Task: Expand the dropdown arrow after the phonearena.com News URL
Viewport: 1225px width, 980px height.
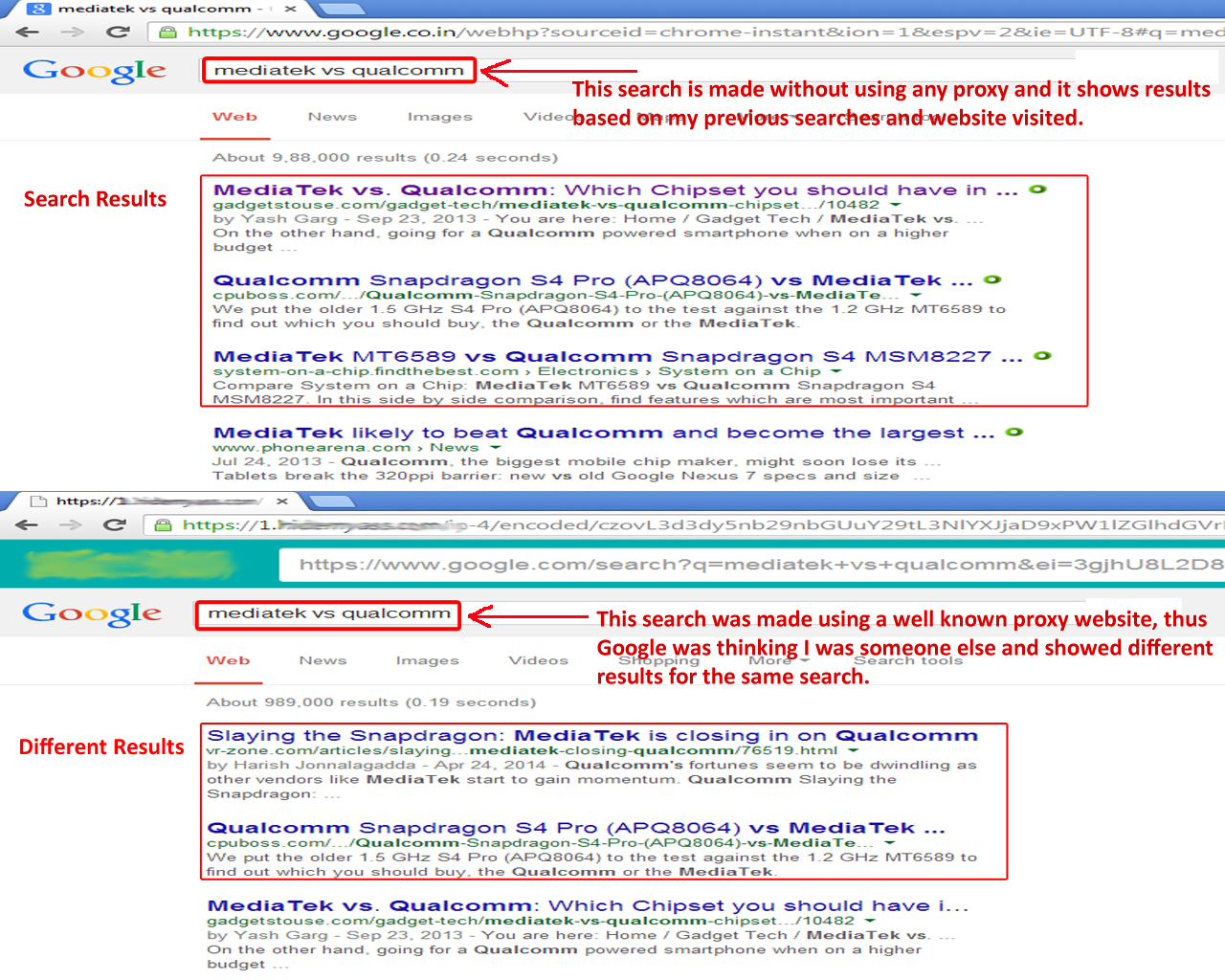Action: [496, 448]
